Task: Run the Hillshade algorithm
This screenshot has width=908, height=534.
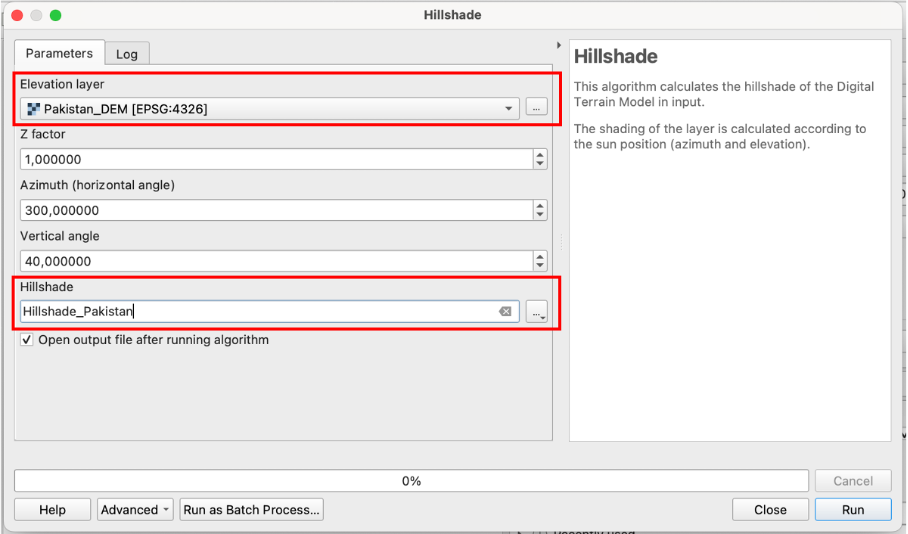Action: click(x=853, y=510)
